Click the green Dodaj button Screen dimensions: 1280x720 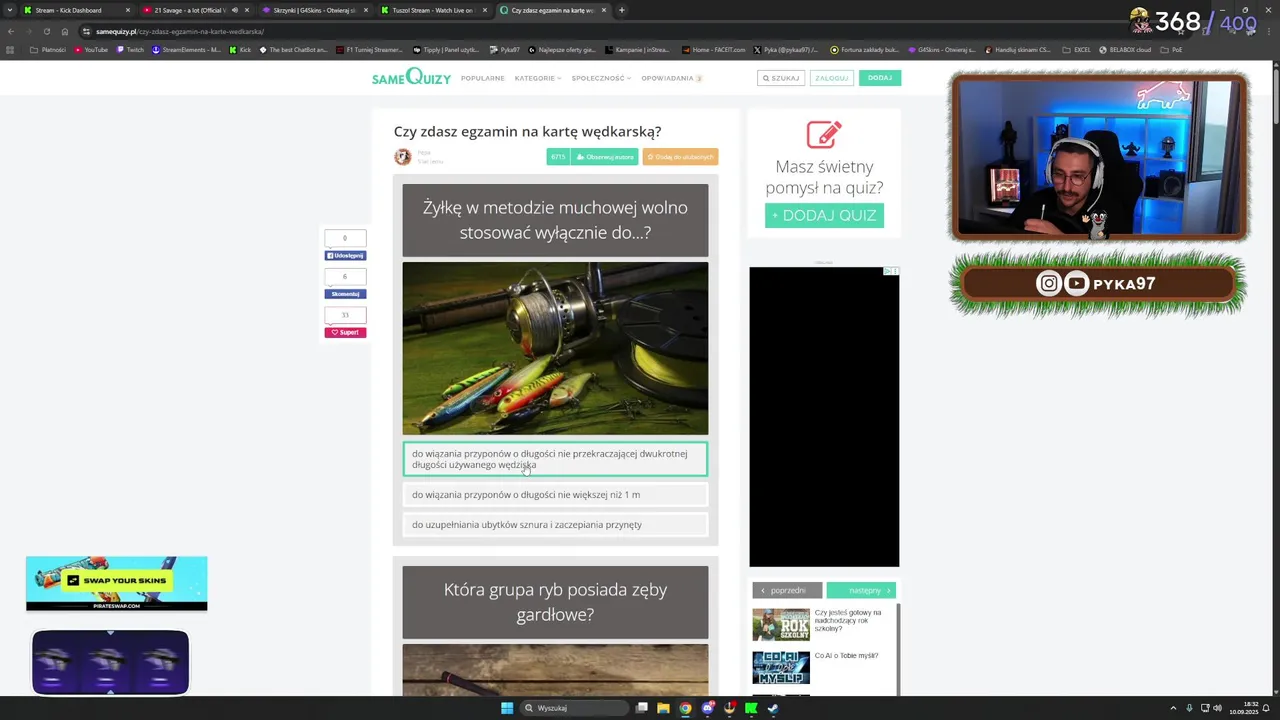coord(880,78)
